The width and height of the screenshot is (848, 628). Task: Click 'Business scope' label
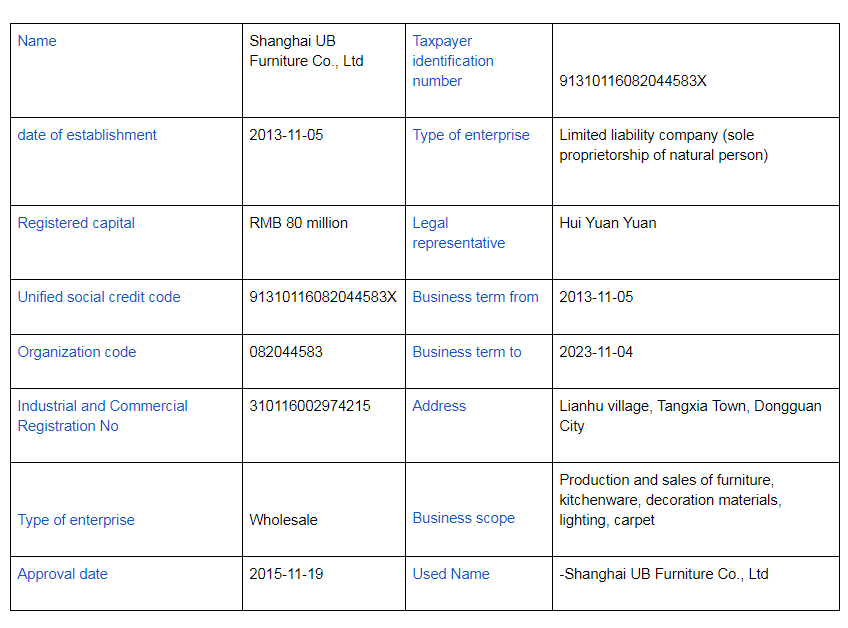click(x=463, y=518)
